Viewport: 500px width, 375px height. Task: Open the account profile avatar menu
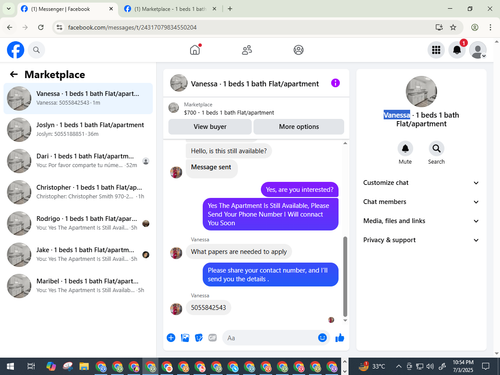point(478,50)
